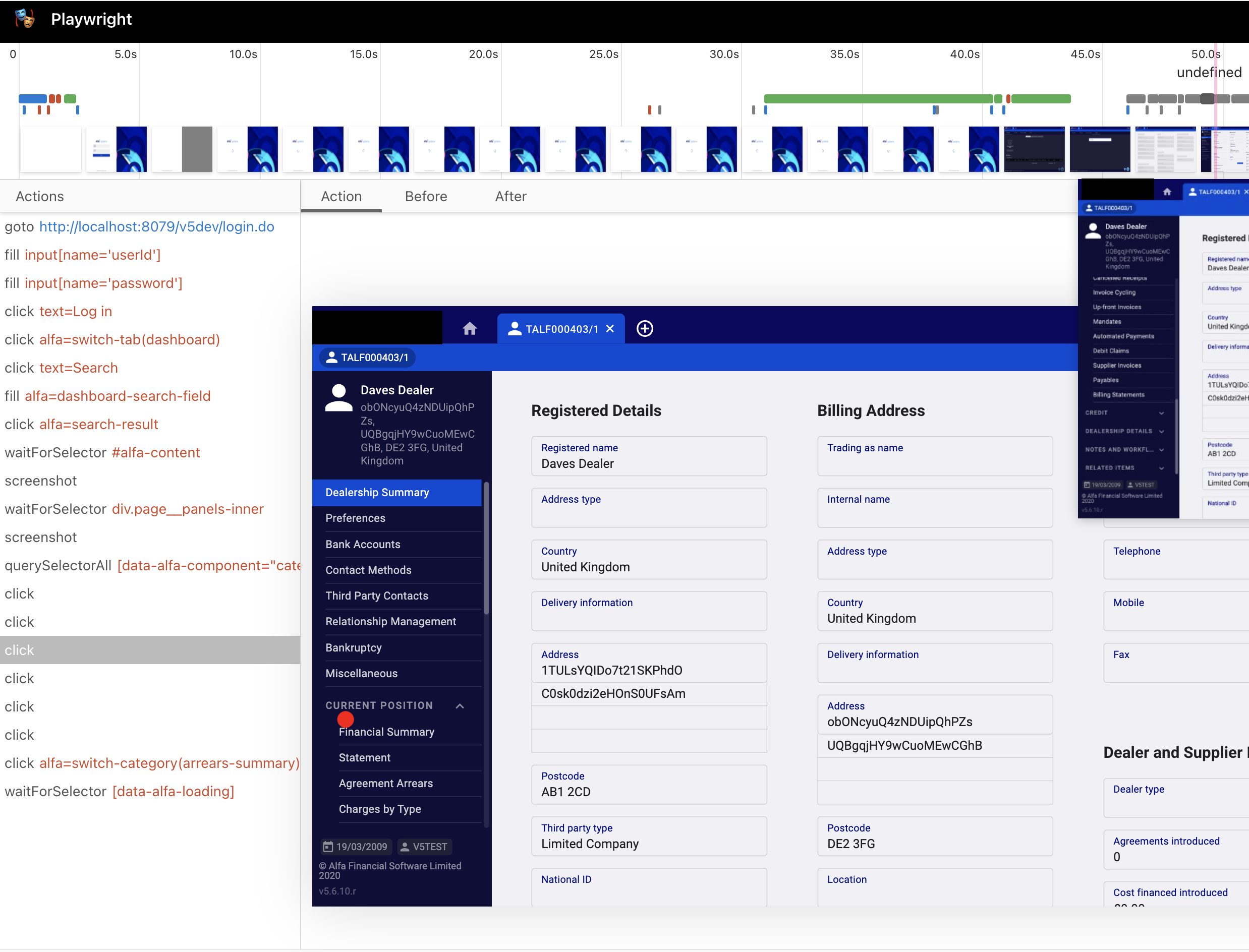
Task: Click the Registered name field
Action: coord(649,456)
